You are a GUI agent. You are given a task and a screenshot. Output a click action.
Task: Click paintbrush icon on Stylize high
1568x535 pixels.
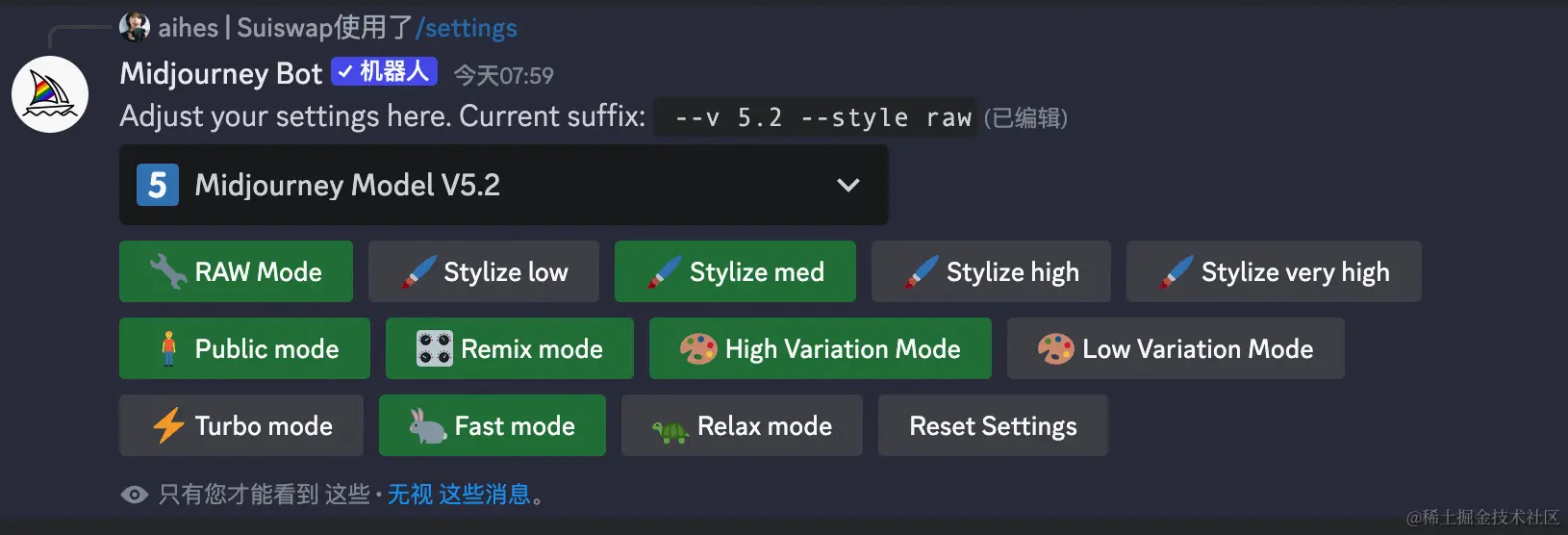coord(921,272)
